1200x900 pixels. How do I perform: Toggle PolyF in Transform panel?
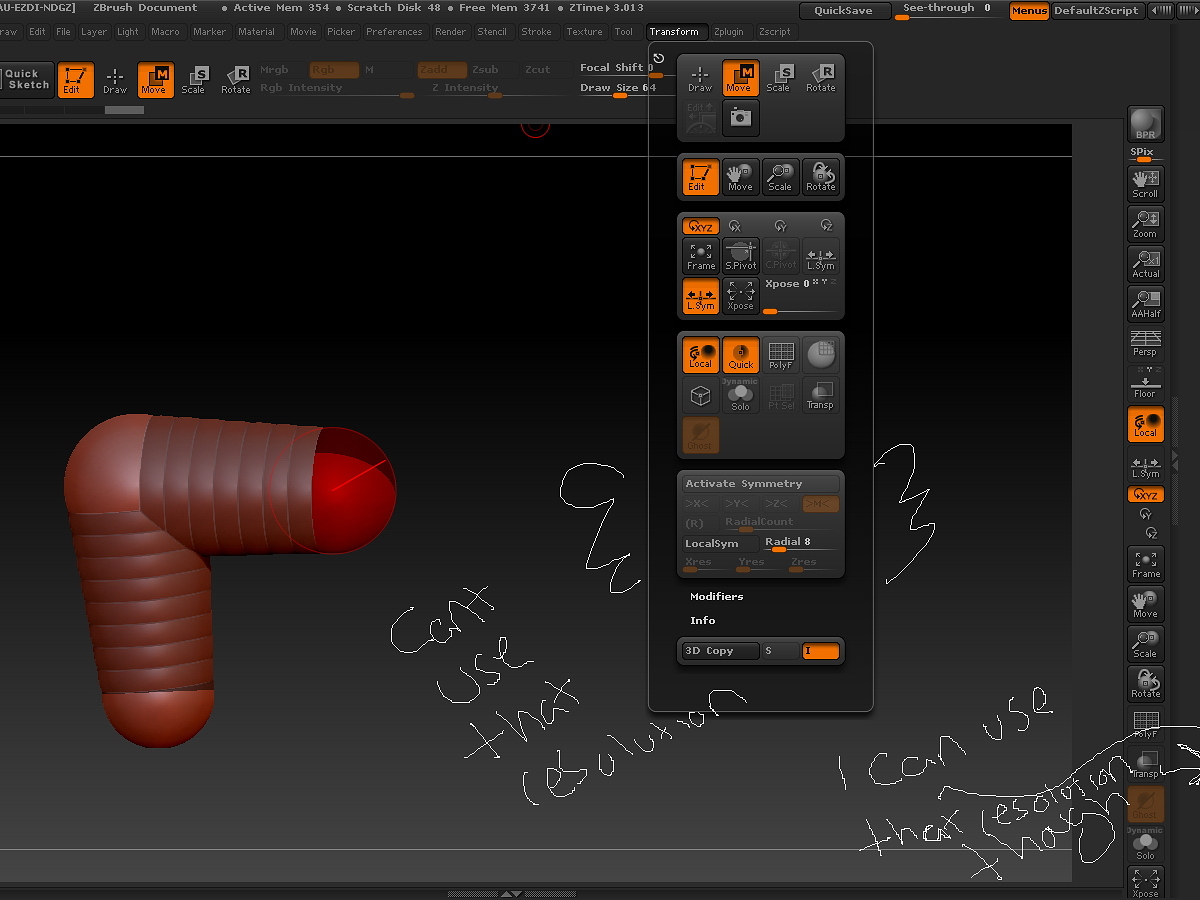click(781, 355)
